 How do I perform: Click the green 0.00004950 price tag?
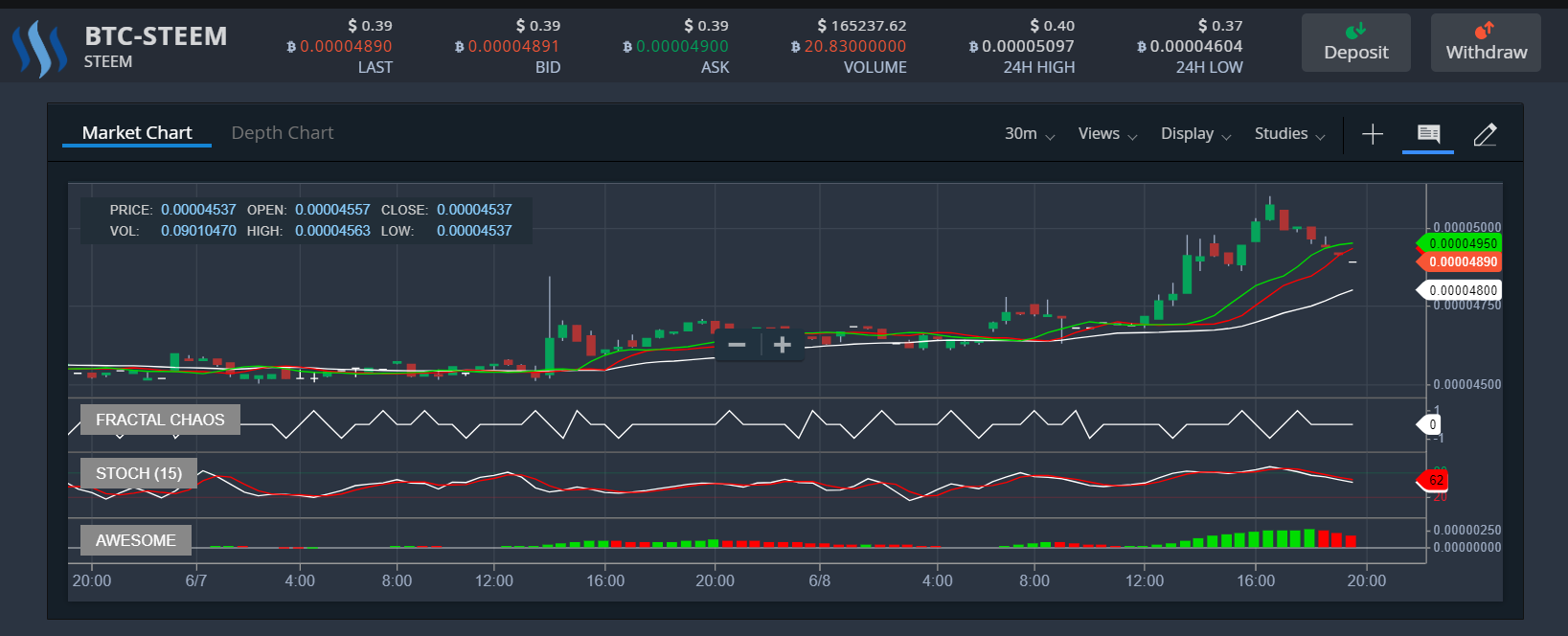point(1460,243)
